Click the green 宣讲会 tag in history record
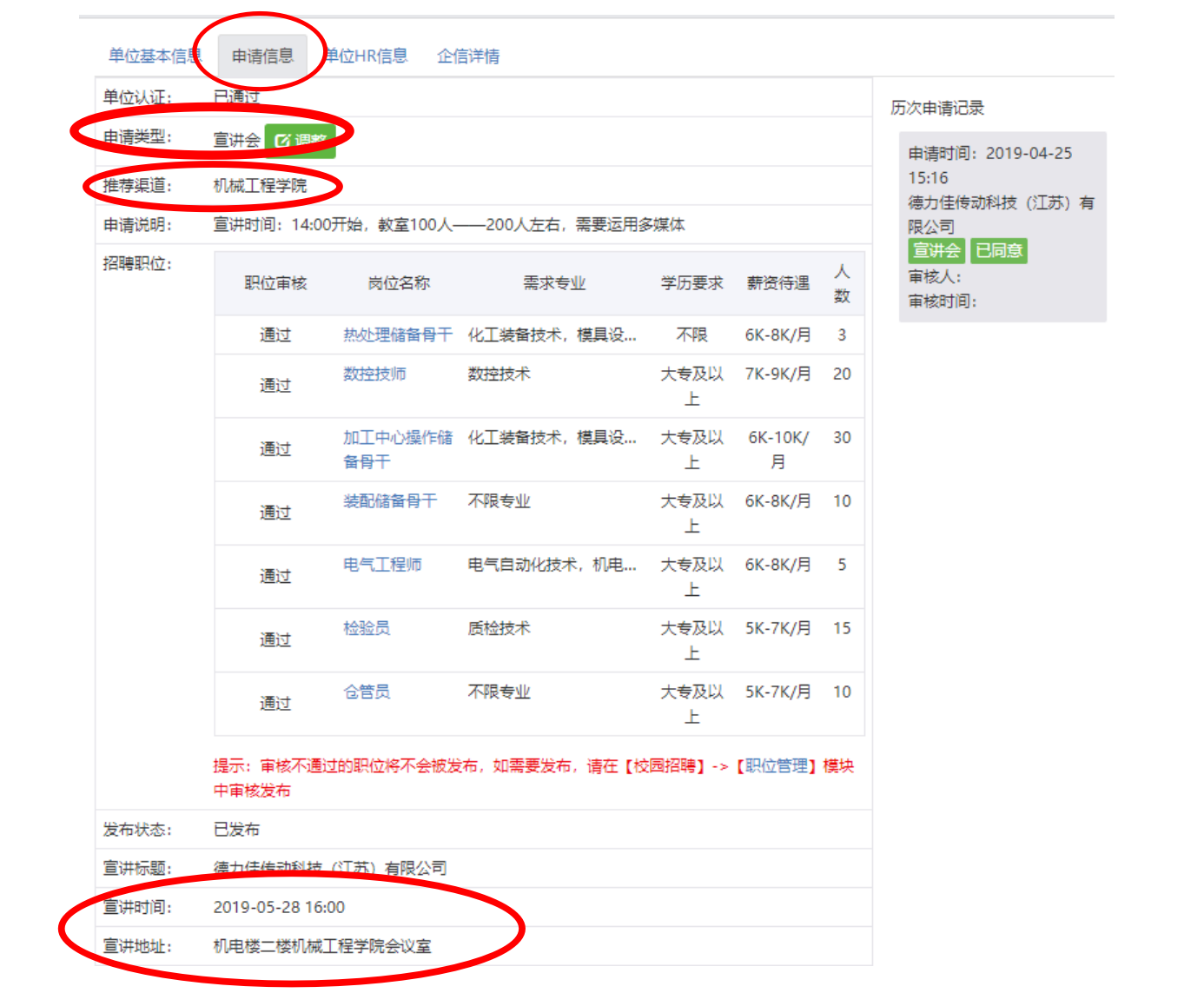The image size is (1204, 993). point(936,251)
